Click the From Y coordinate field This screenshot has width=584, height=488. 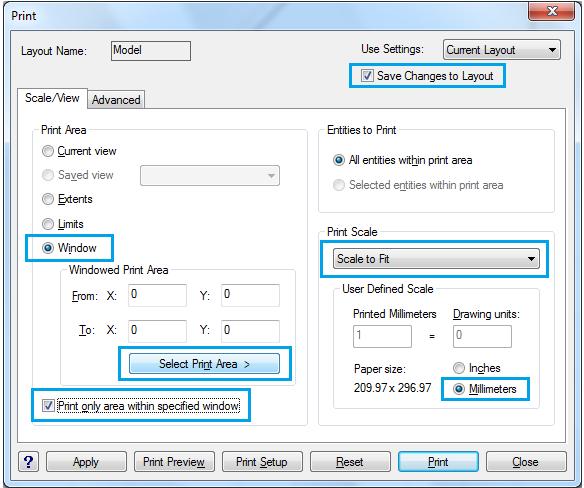250,295
